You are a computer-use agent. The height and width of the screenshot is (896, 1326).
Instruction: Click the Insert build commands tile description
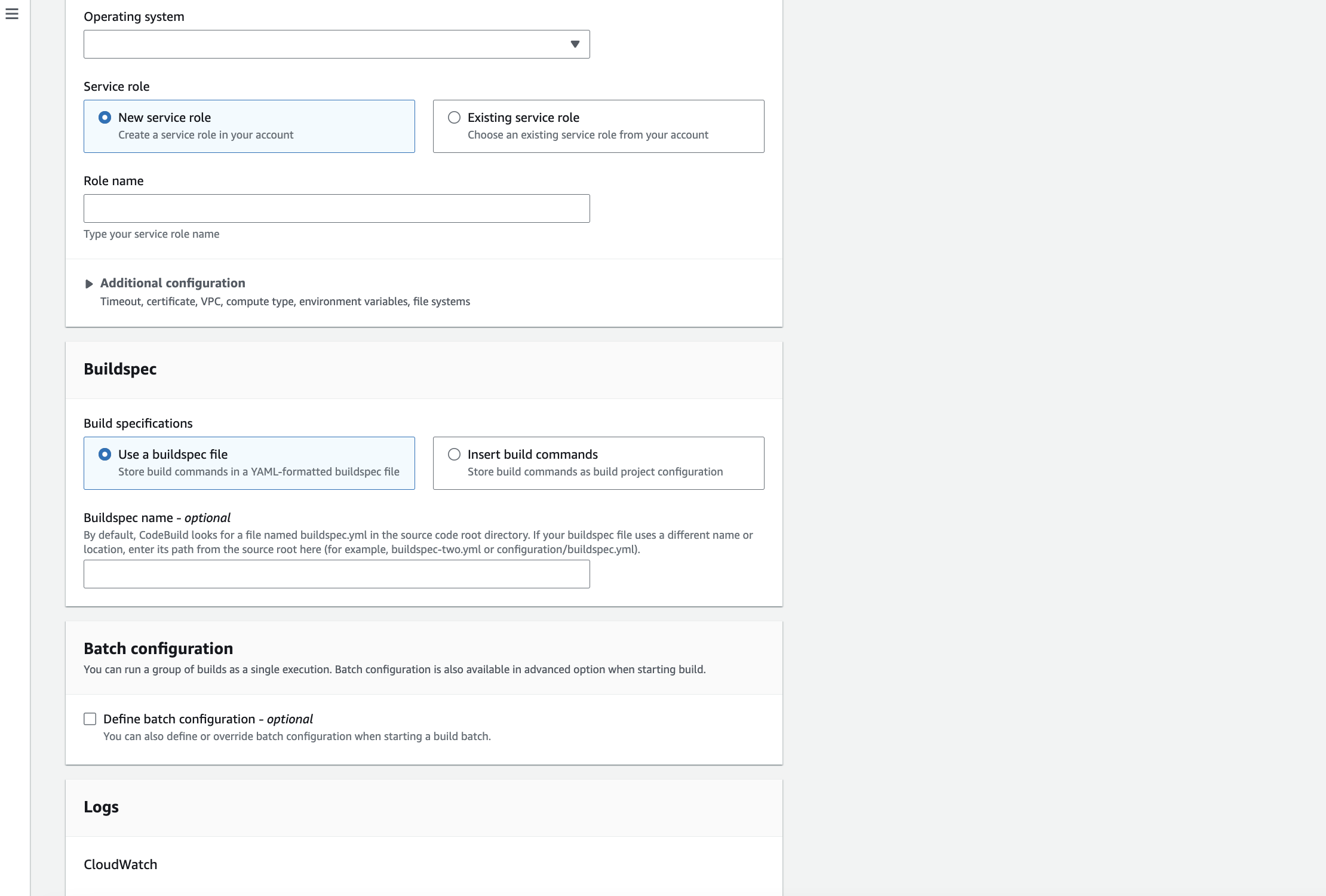pyautogui.click(x=595, y=472)
